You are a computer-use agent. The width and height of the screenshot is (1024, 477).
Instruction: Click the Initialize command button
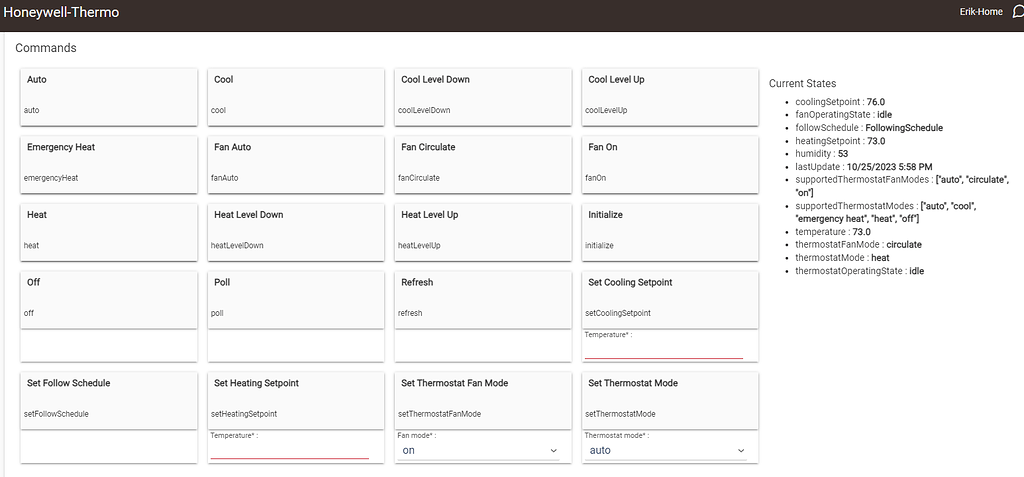669,231
